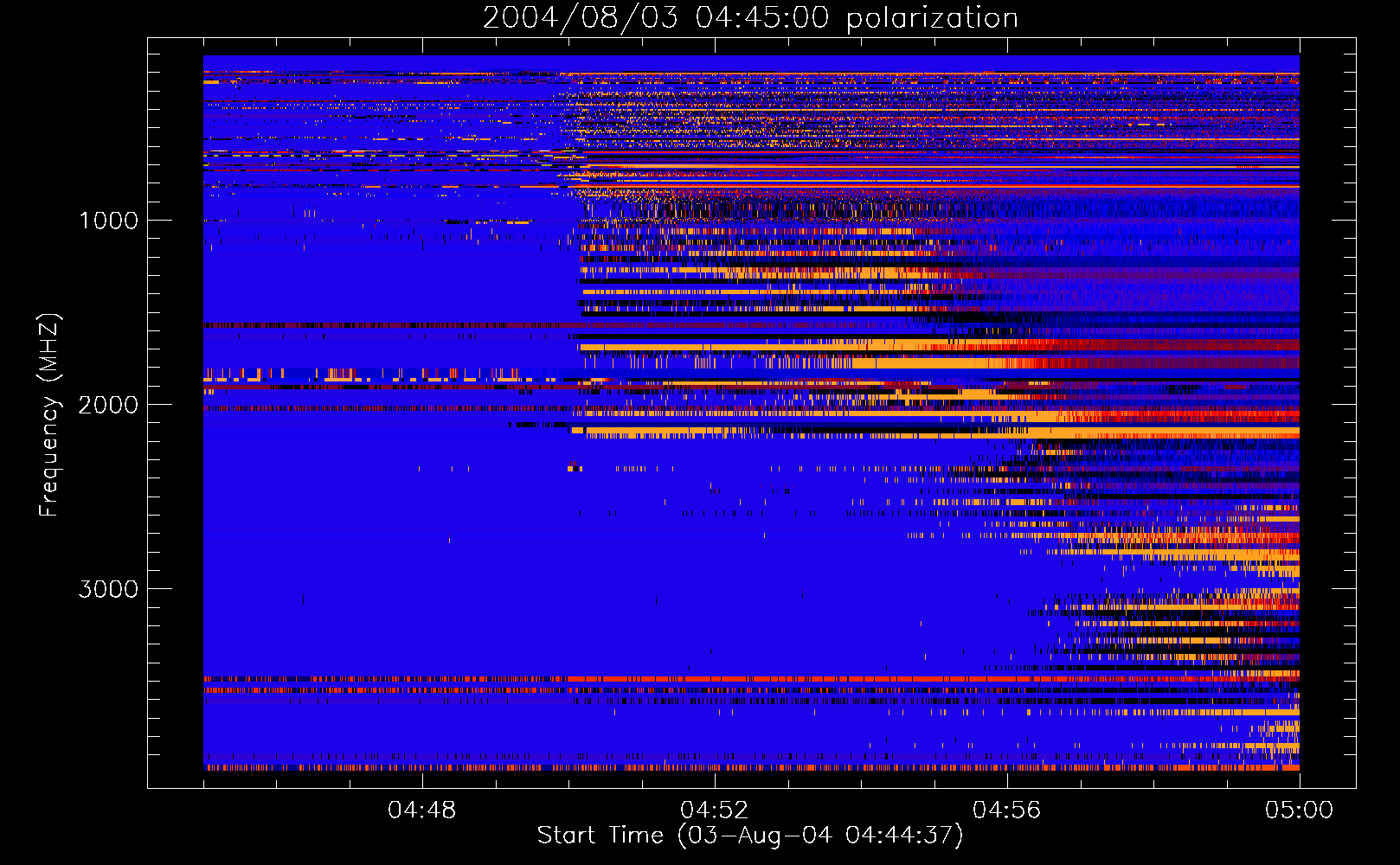Screen dimensions: 1400x865
Task: Click the plot title '2004/08/03 04:45:00 polarization'
Action: pyautogui.click(x=750, y=18)
